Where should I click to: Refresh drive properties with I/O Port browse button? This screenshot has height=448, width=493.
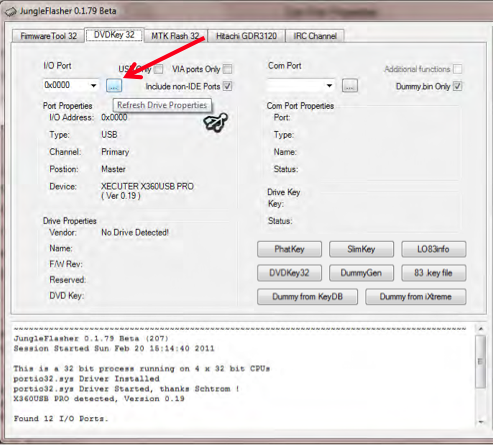pyautogui.click(x=114, y=86)
